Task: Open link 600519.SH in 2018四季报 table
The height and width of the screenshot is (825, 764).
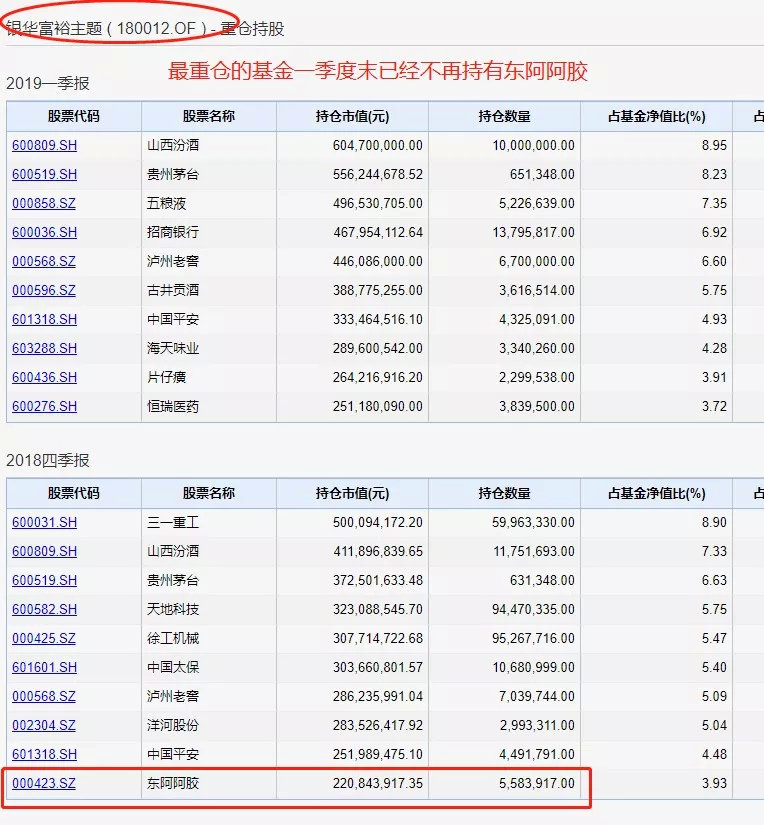Action: (x=44, y=580)
